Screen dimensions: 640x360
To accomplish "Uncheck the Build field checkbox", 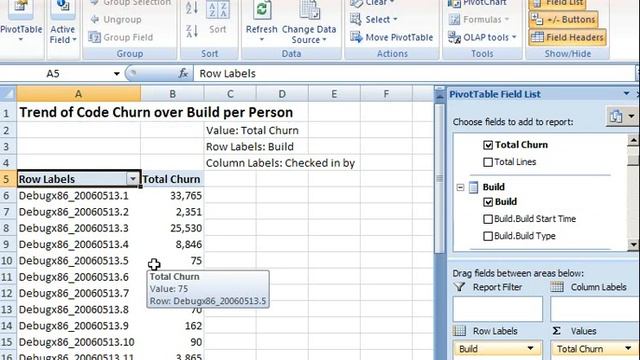I will (x=488, y=202).
